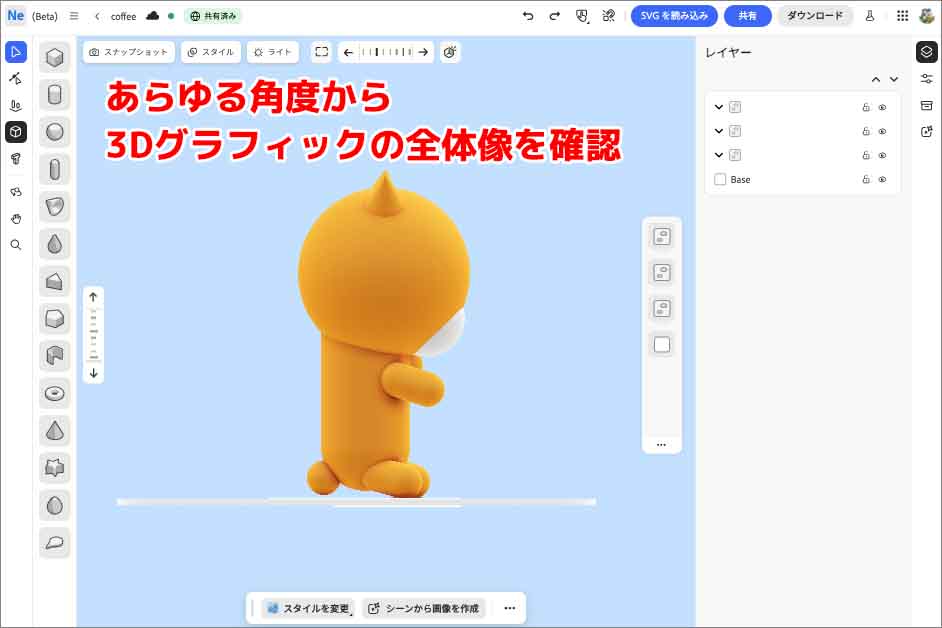Lock the first layer group

tap(866, 107)
